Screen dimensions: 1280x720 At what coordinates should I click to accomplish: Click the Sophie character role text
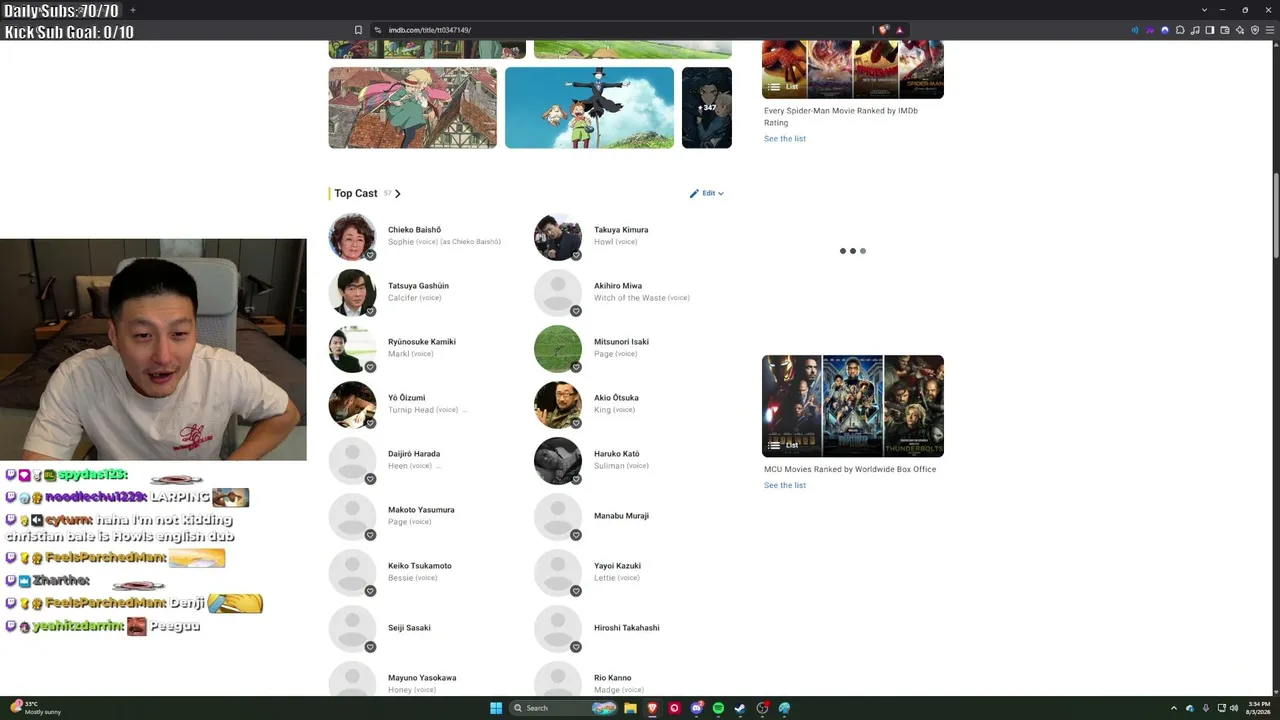[x=401, y=242]
